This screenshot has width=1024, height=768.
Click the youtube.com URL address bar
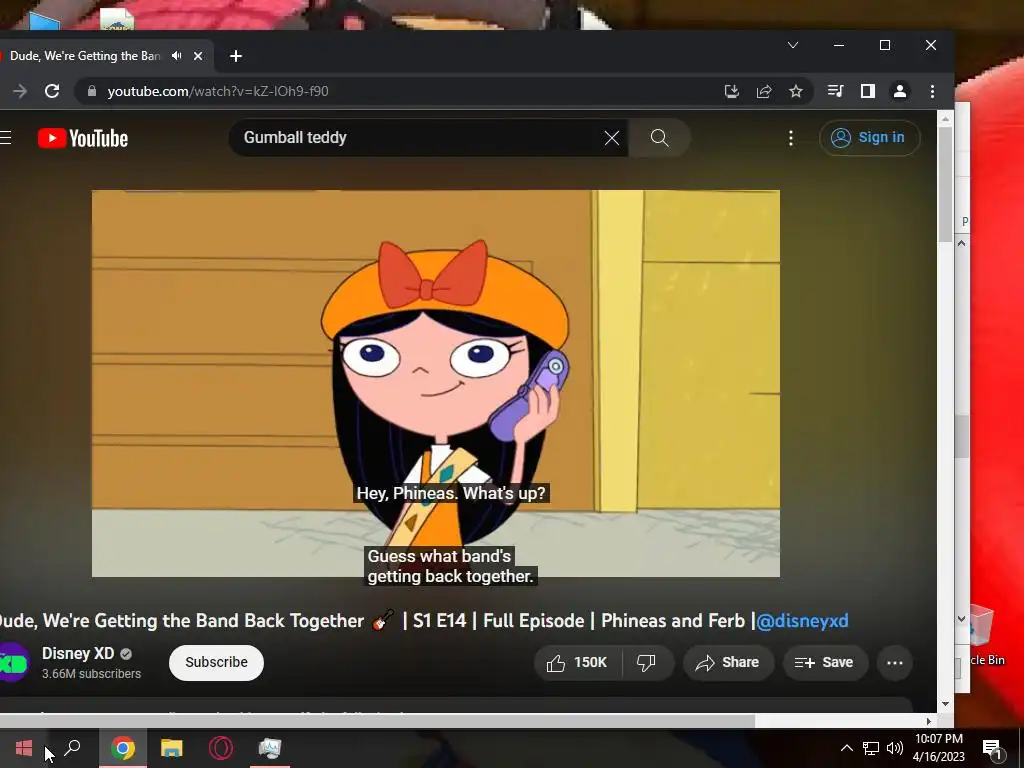tap(405, 91)
